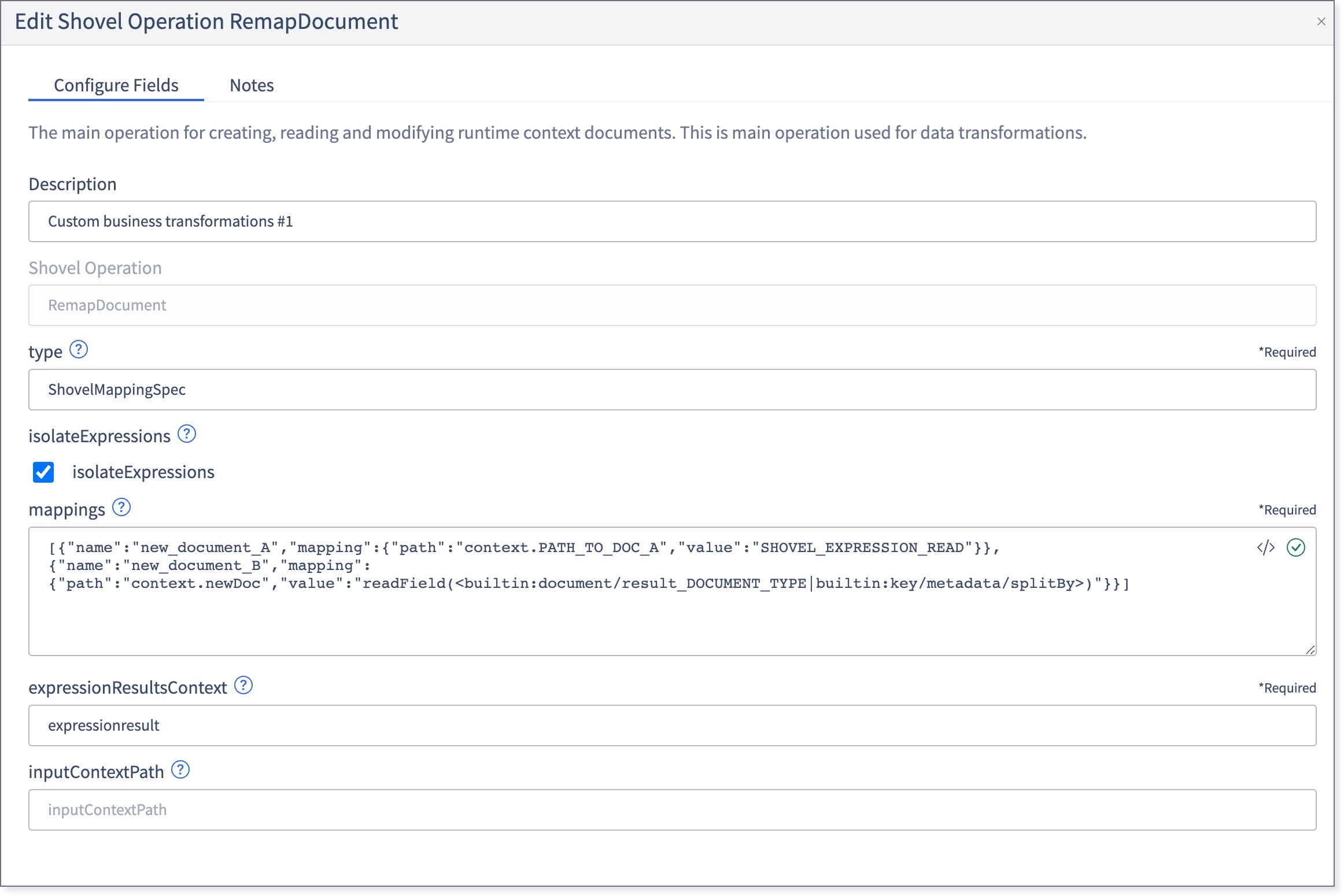The width and height of the screenshot is (1344, 896).
Task: Click the 'Description' field label
Action: point(73,184)
